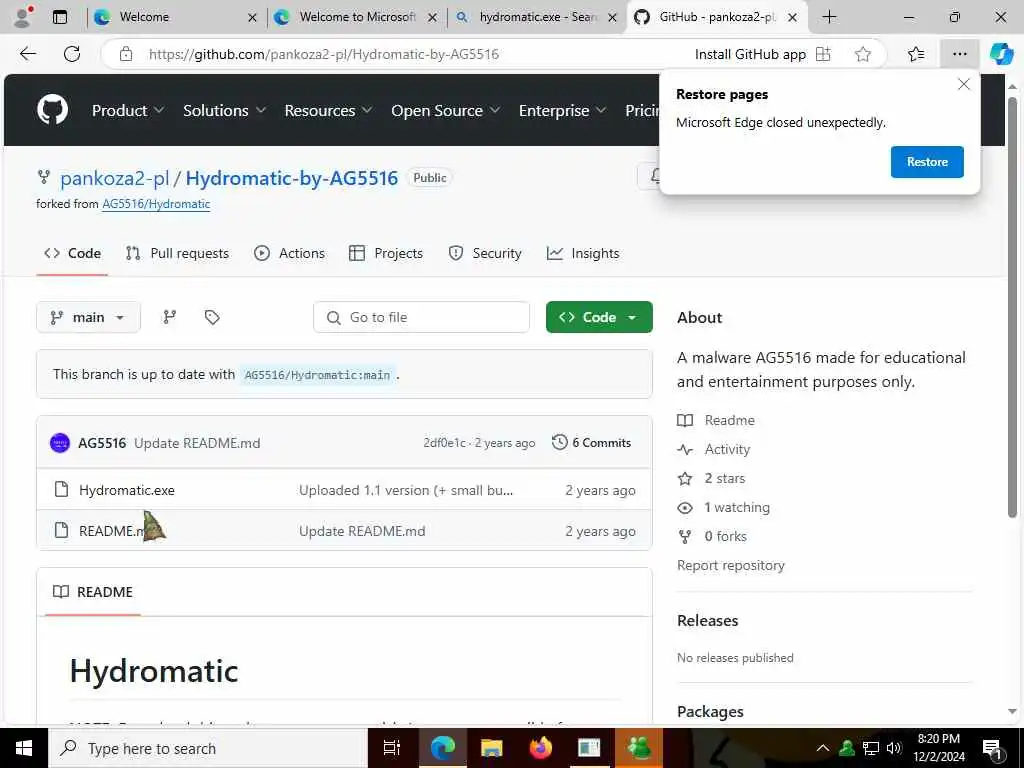Expand the Solutions menu
This screenshot has height=768, width=1024.
pyautogui.click(x=225, y=110)
